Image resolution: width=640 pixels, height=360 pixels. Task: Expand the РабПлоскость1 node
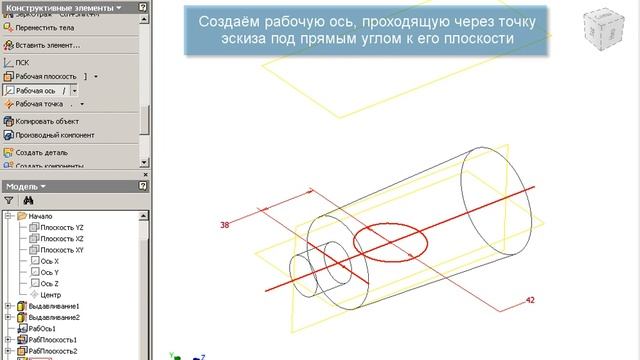pos(8,340)
